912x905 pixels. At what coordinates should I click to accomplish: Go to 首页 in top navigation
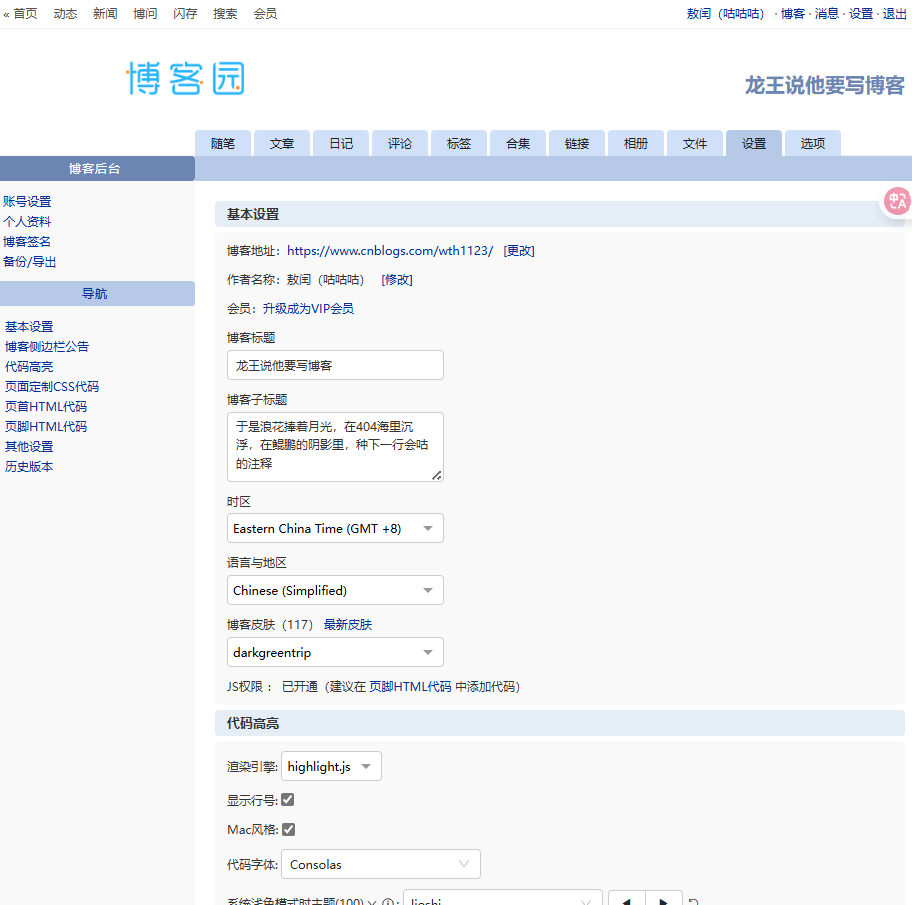tap(25, 13)
